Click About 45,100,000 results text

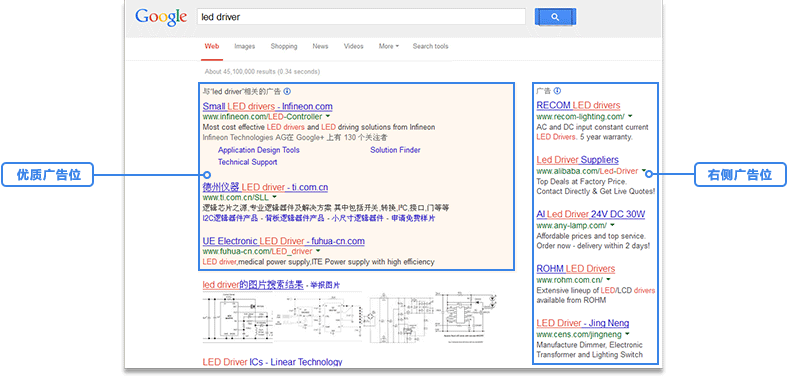tap(263, 72)
